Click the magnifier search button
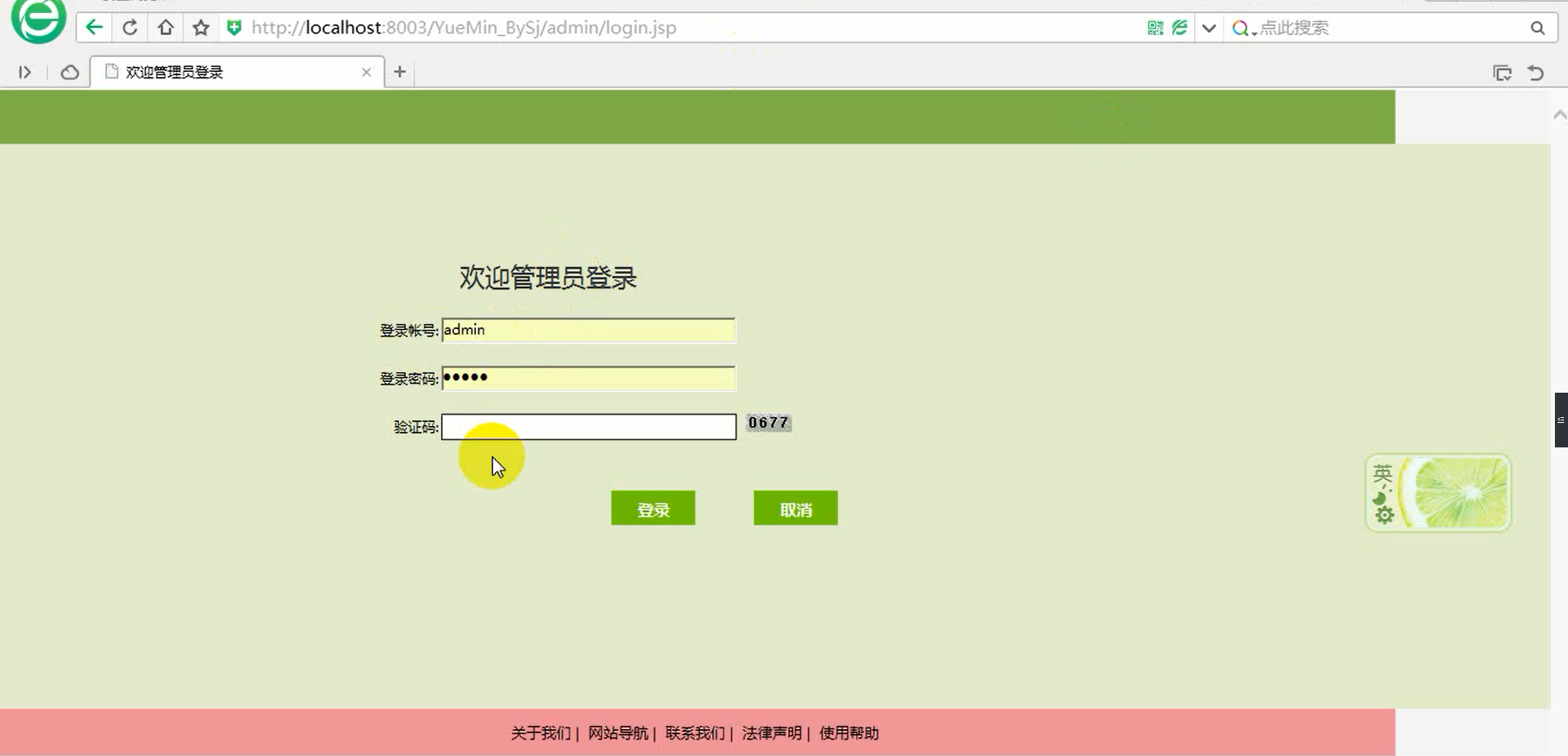Screen dimensions: 1568x756 (1538, 28)
